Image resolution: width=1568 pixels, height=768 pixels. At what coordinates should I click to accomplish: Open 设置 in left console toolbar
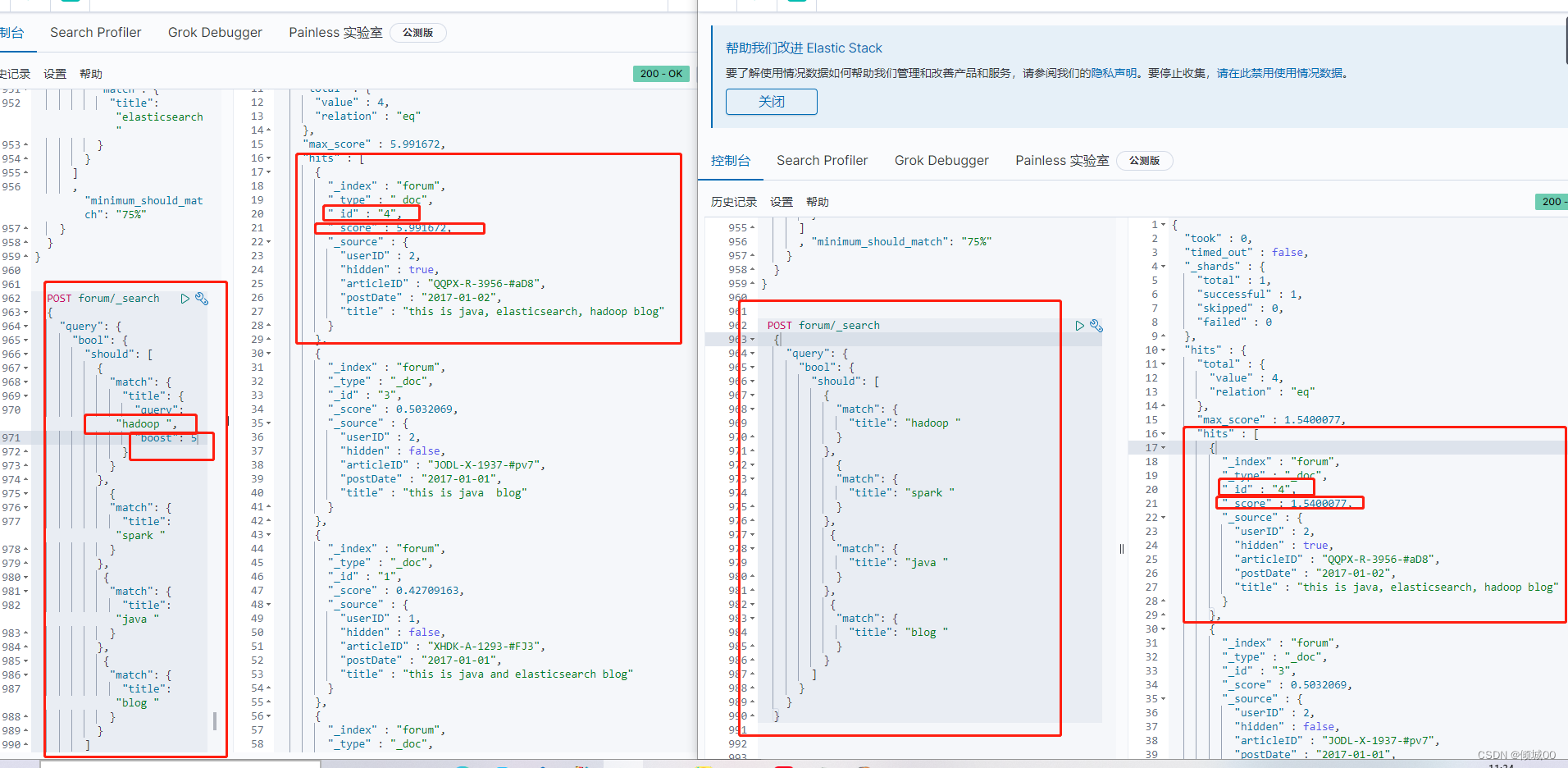[55, 74]
